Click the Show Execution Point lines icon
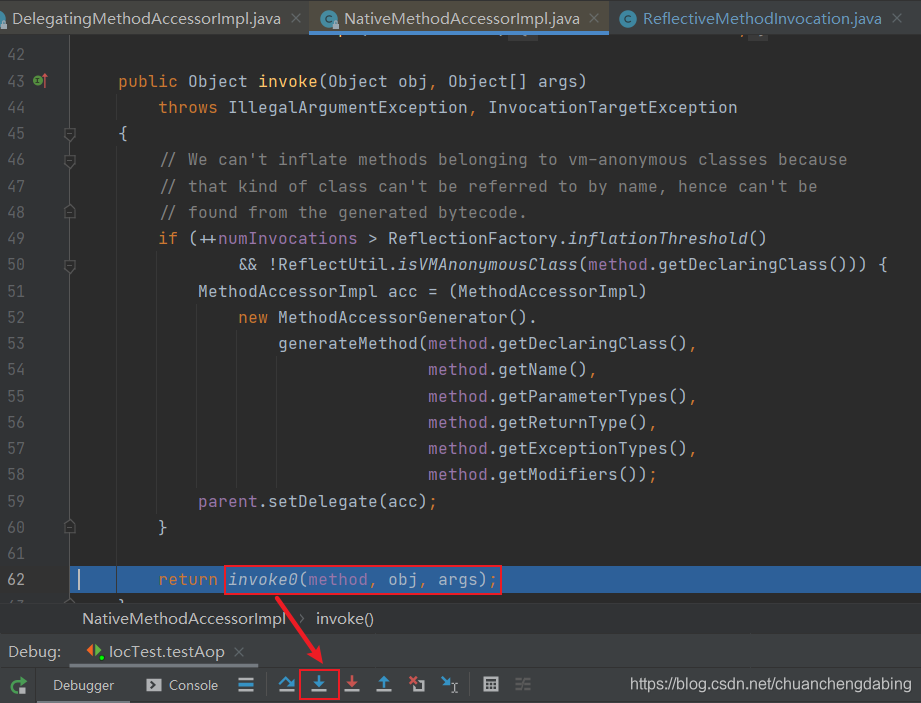This screenshot has width=921, height=703. point(246,684)
